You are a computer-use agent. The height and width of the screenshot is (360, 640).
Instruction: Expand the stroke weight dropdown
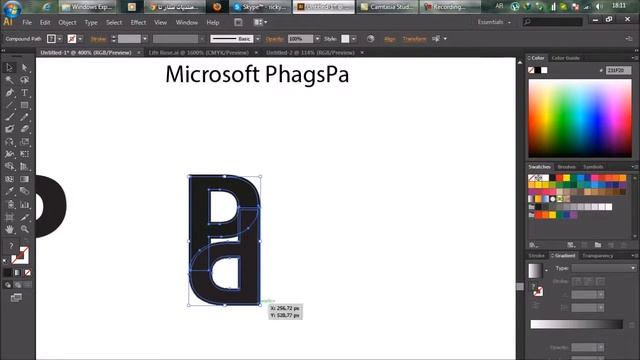point(145,39)
